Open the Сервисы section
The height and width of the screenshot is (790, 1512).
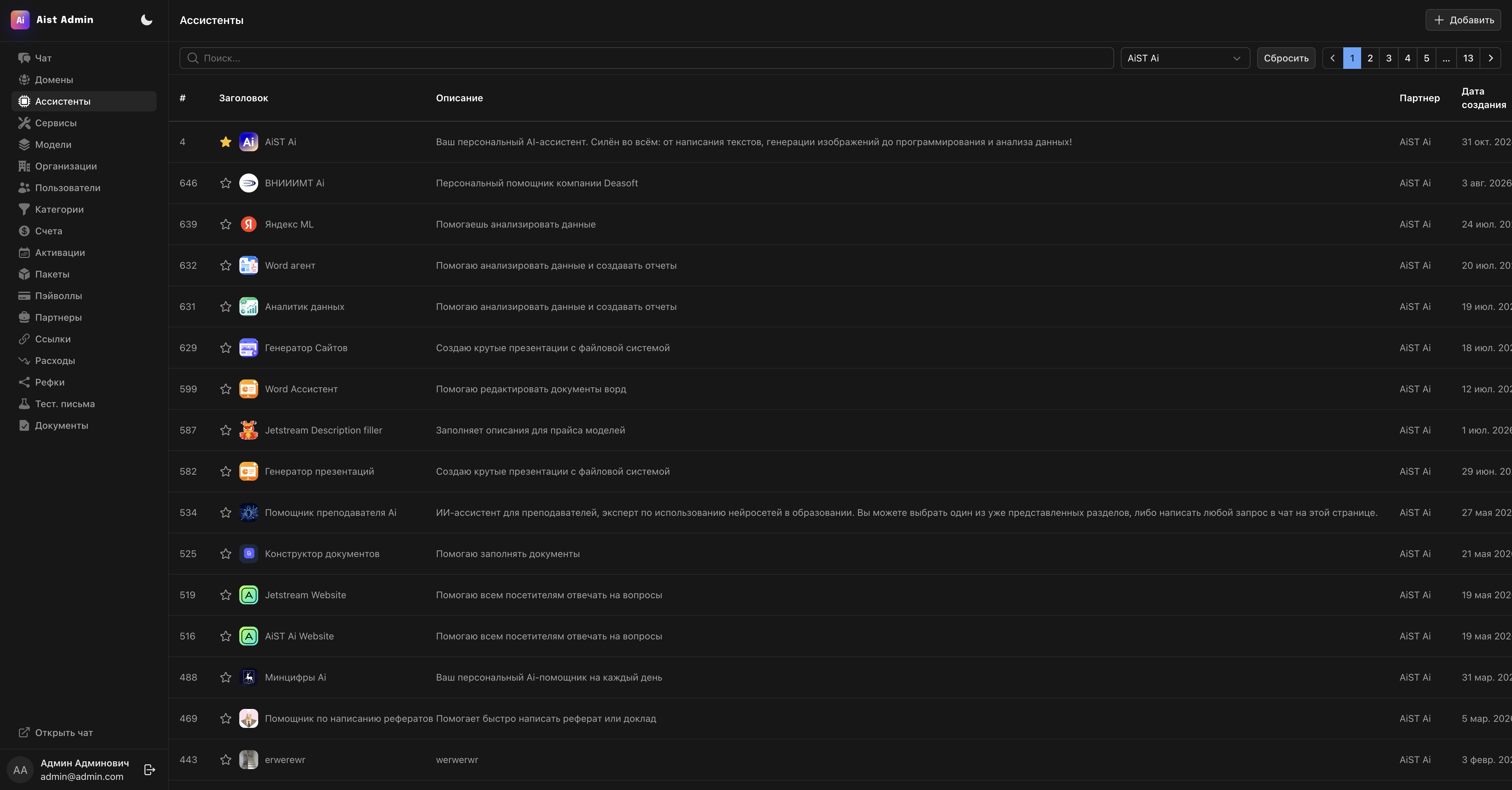[84, 123]
